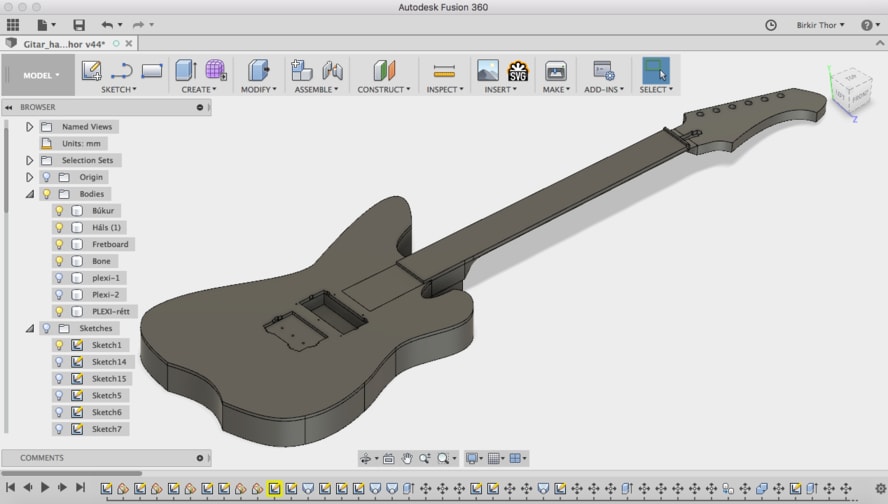The width and height of the screenshot is (888, 504).
Task: Click the Extrude tool icon
Action: 186,71
